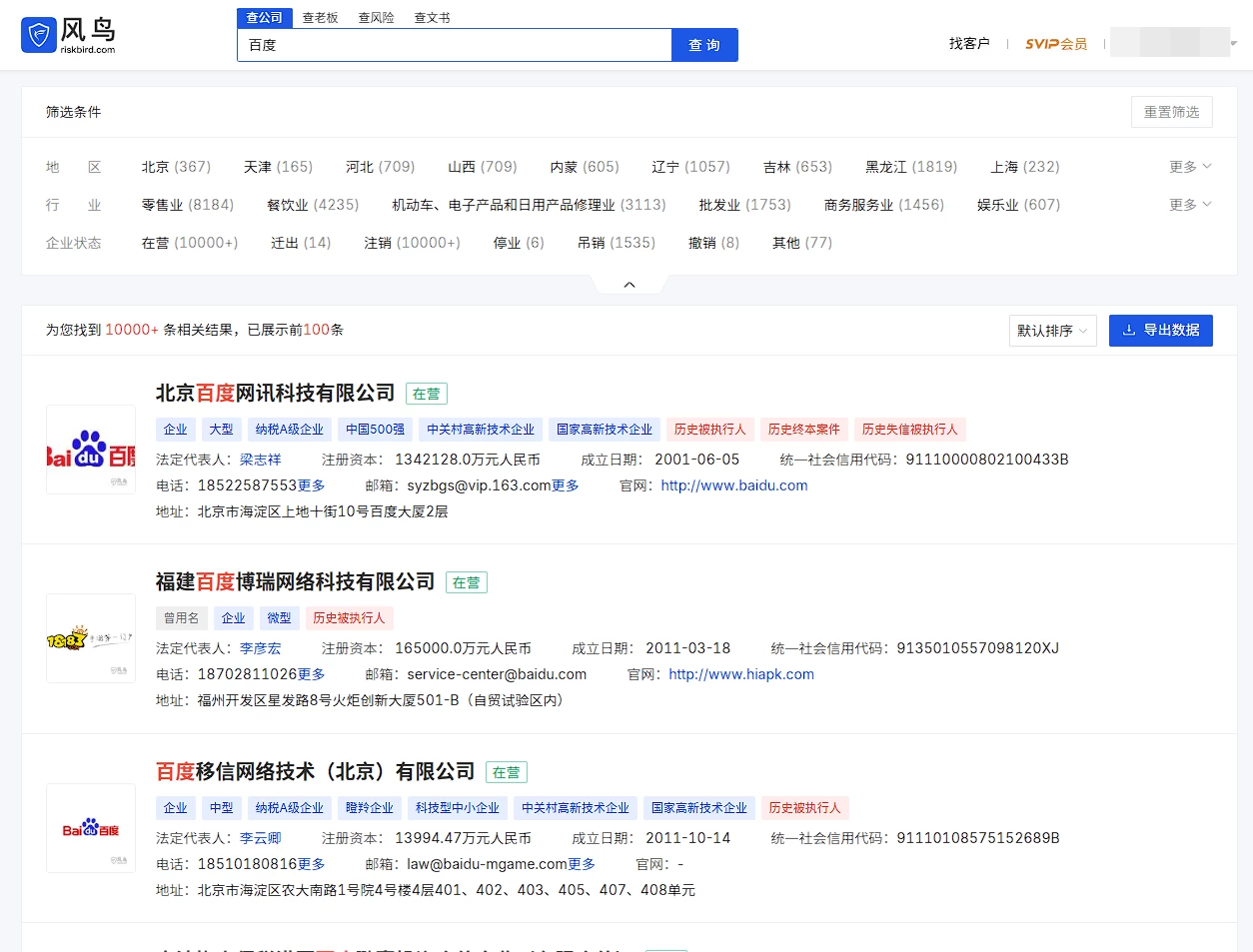Image resolution: width=1253 pixels, height=952 pixels.
Task: Open the http://www.baidu.com website link
Action: coord(733,485)
